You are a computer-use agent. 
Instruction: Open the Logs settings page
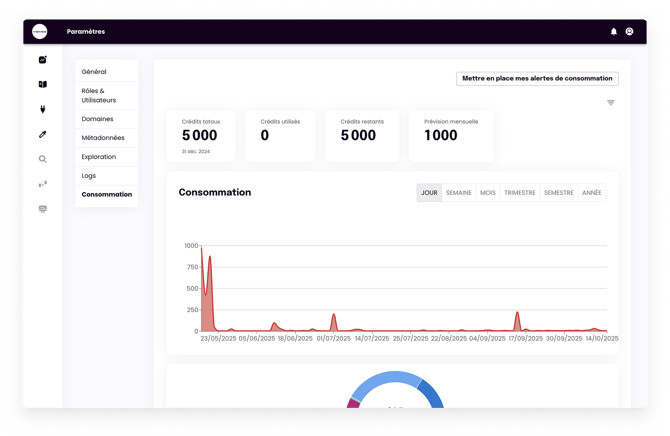(89, 175)
